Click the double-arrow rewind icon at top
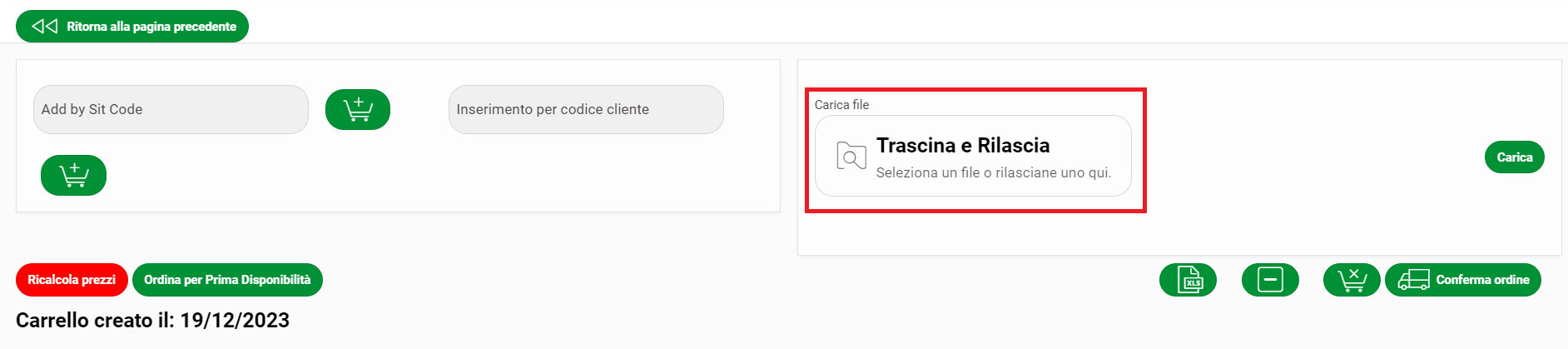 pyautogui.click(x=44, y=27)
